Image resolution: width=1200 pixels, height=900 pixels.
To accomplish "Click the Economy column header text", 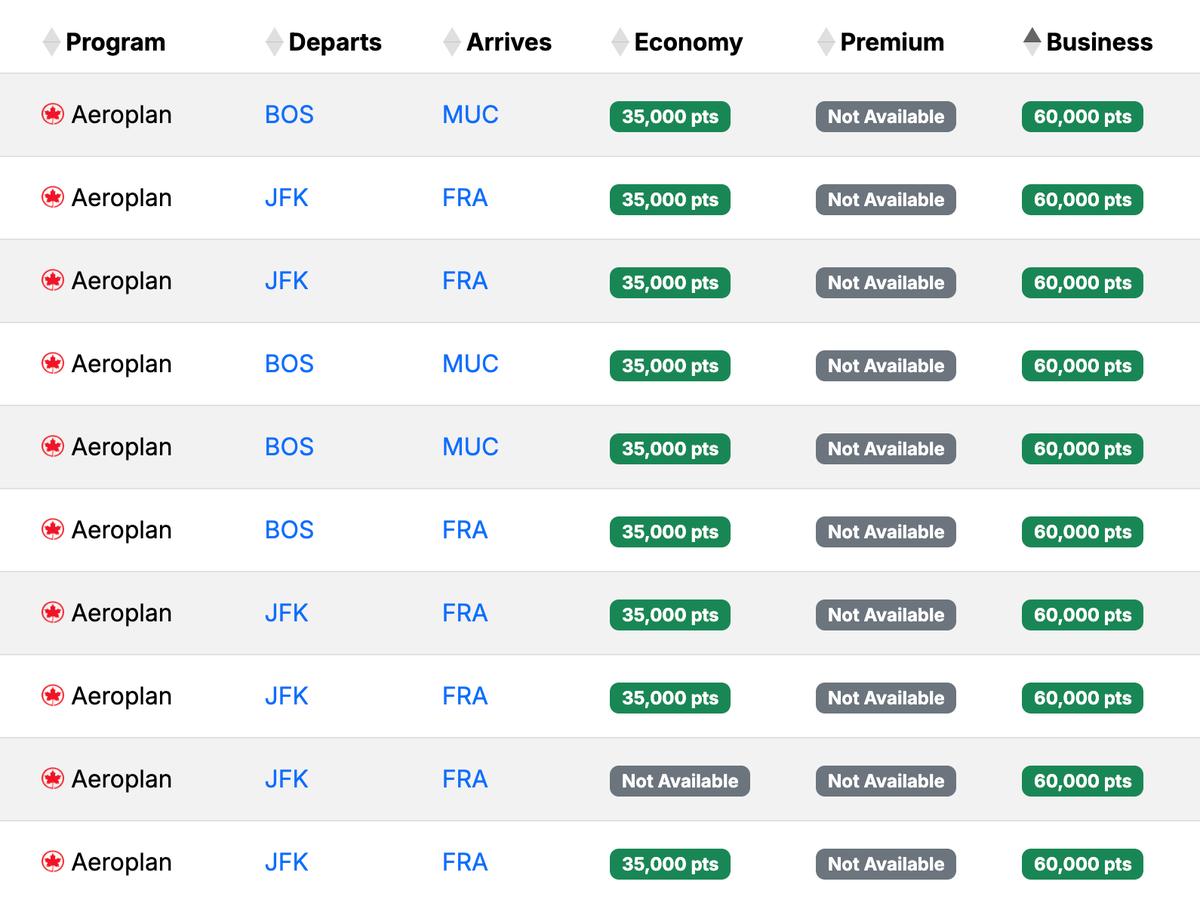I will coord(688,42).
